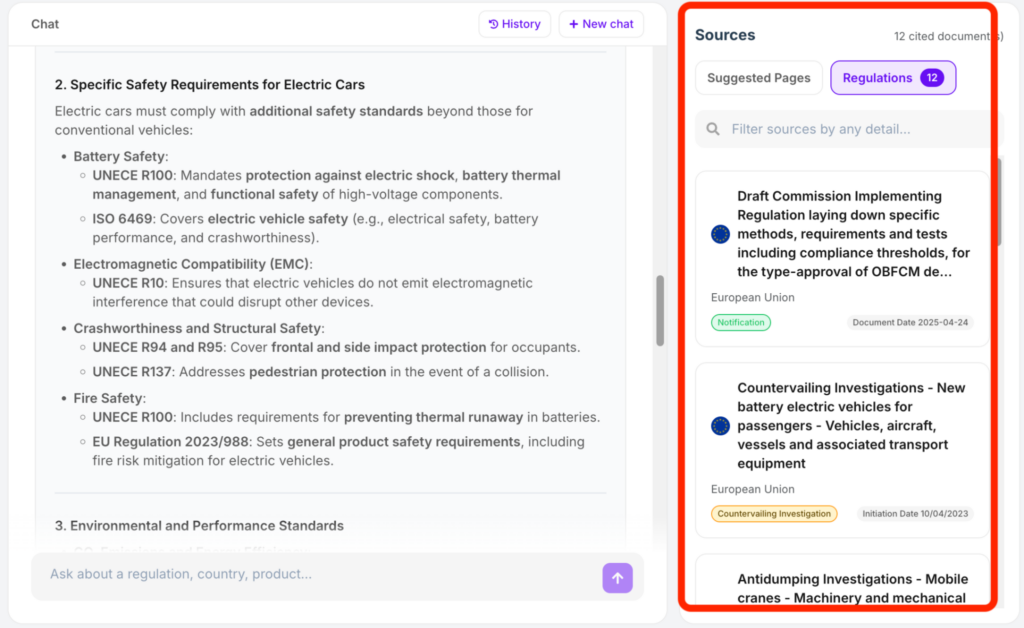Click the green Notification tag

point(741,322)
